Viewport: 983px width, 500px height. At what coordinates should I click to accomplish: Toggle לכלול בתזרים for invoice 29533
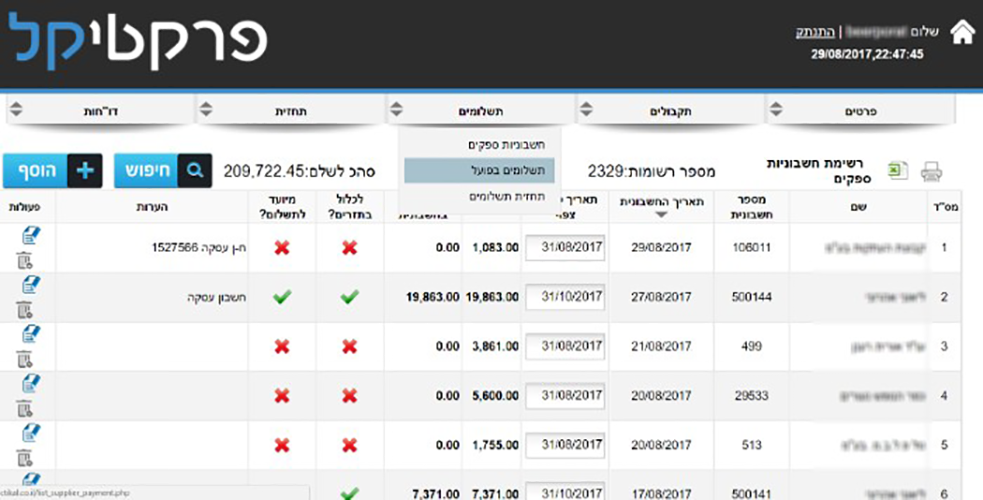pyautogui.click(x=349, y=395)
